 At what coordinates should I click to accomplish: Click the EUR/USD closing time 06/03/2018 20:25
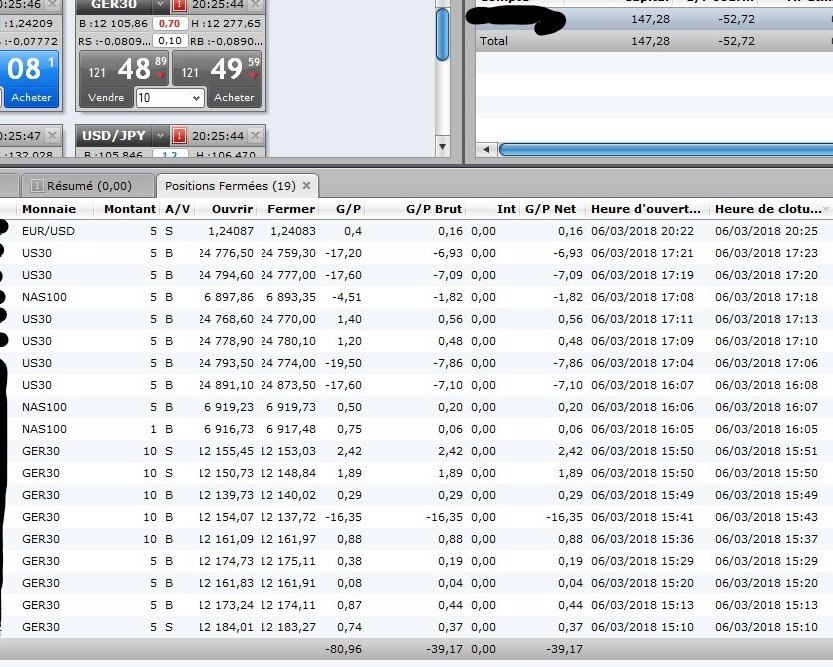766,231
